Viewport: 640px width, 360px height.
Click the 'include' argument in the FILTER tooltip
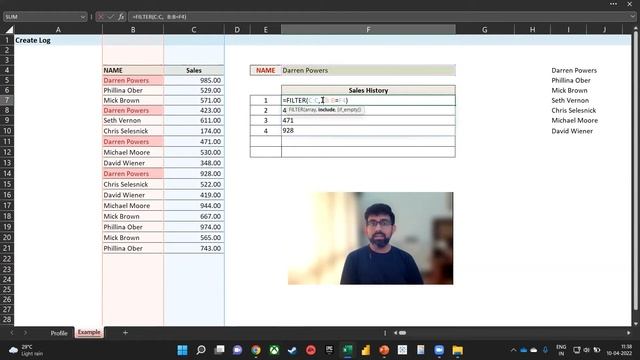click(327, 110)
